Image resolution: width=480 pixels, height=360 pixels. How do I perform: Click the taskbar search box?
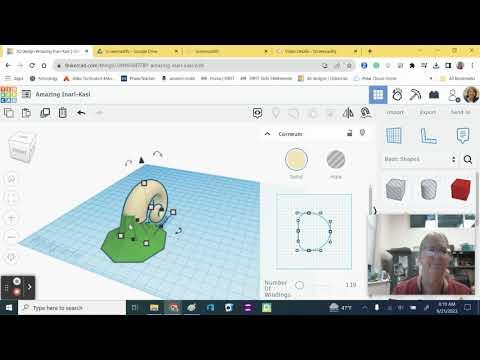click(x=72, y=308)
